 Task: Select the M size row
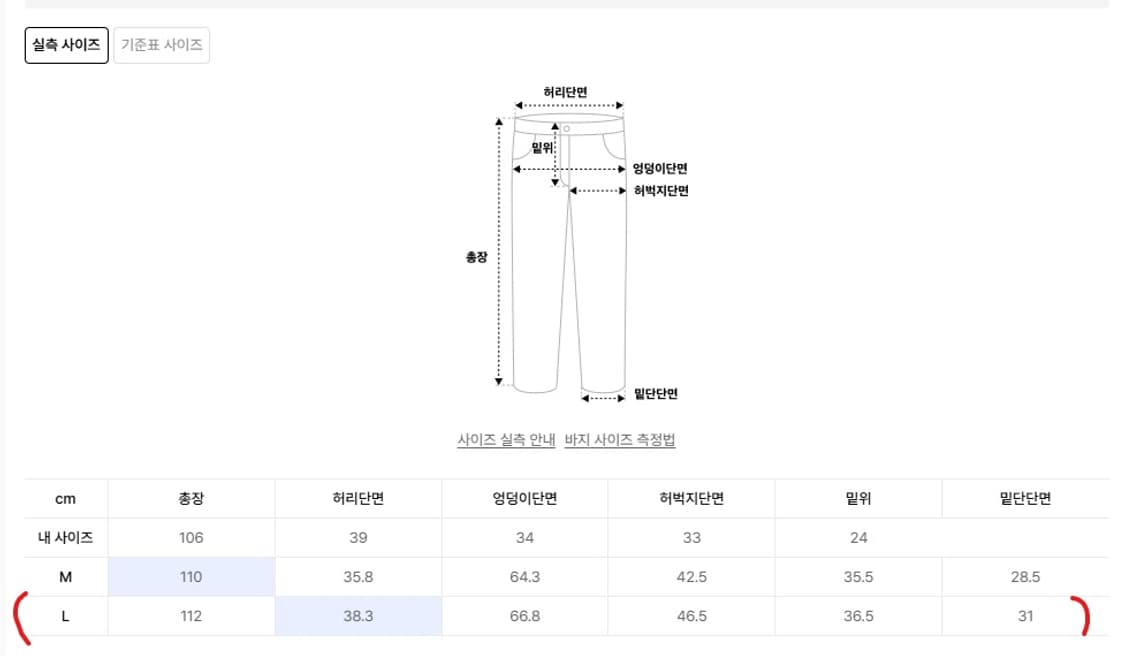coord(65,576)
